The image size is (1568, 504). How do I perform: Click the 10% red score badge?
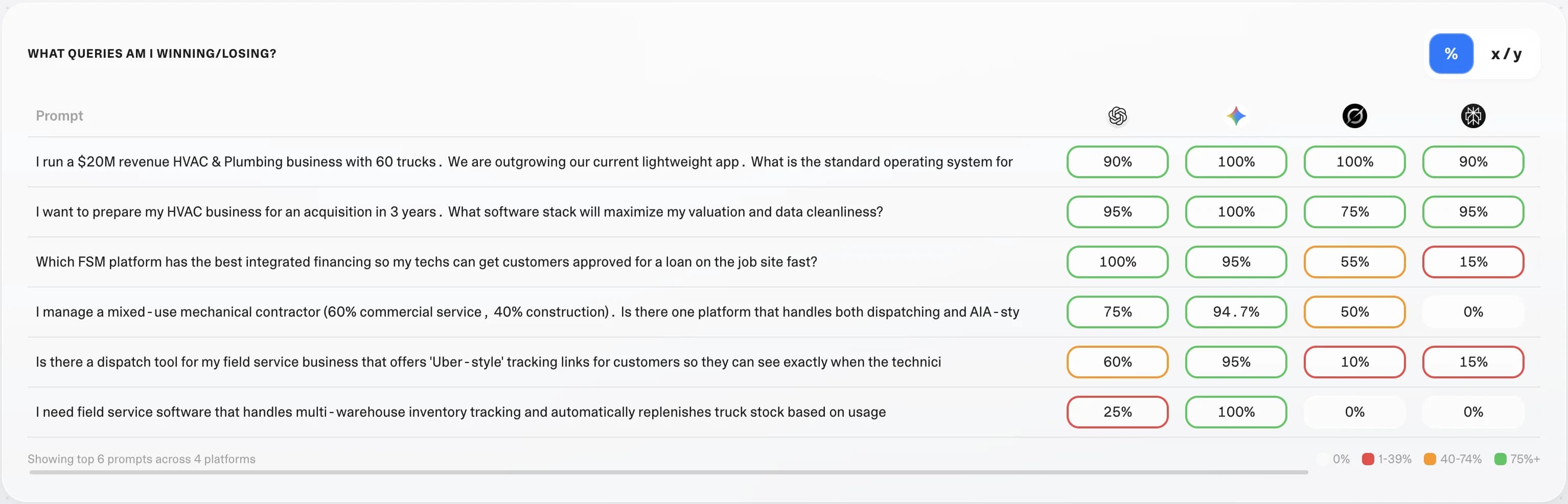point(1354,363)
